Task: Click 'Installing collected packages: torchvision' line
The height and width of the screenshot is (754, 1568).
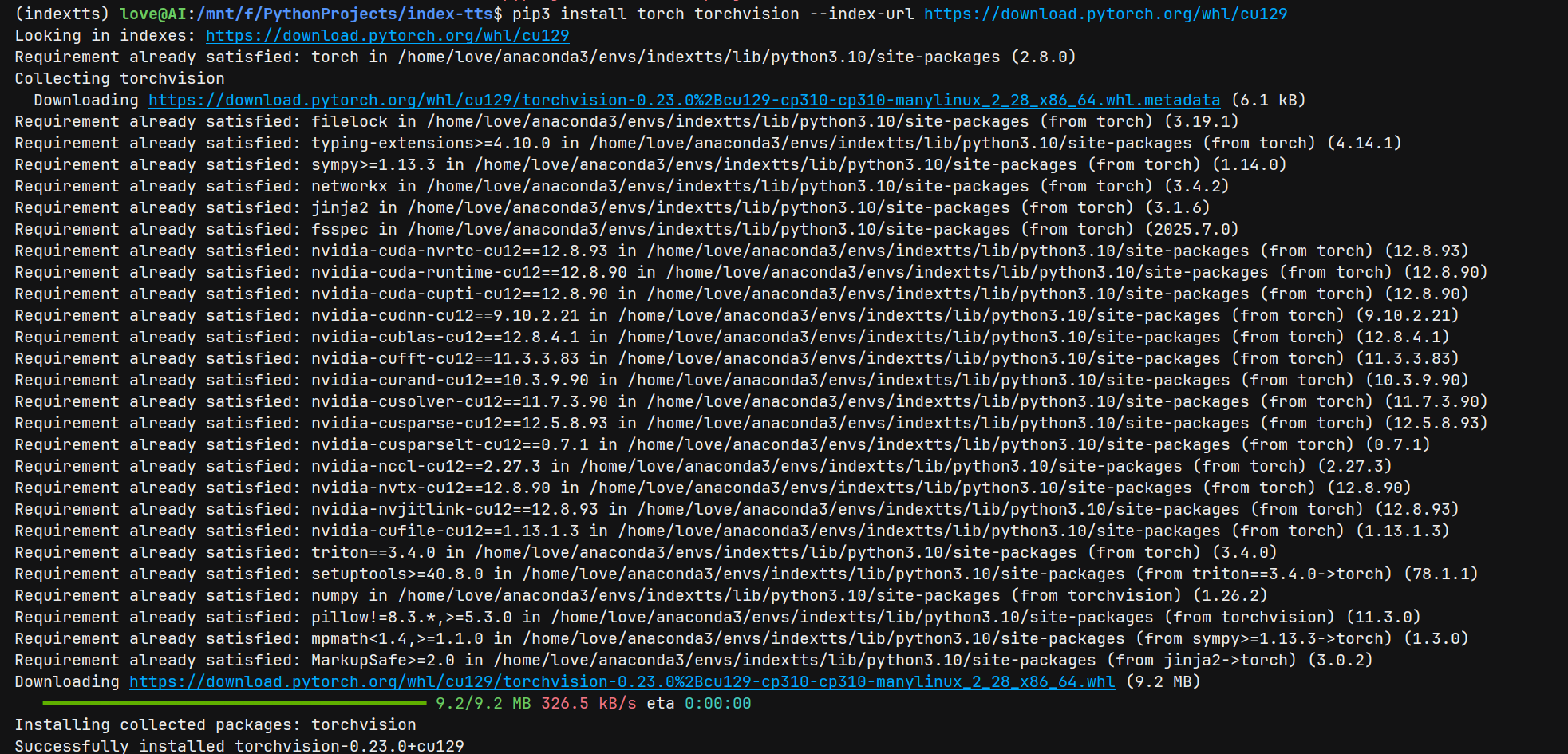Action: (215, 724)
